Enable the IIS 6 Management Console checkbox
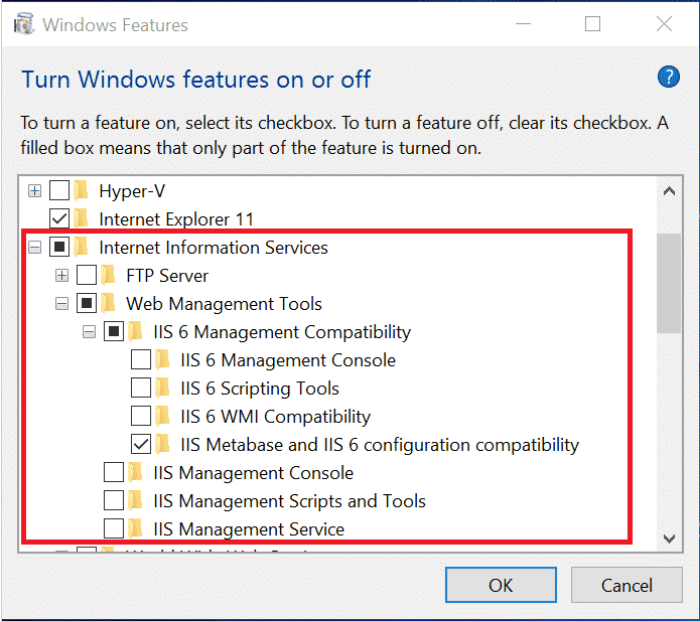This screenshot has width=700, height=622. (141, 360)
